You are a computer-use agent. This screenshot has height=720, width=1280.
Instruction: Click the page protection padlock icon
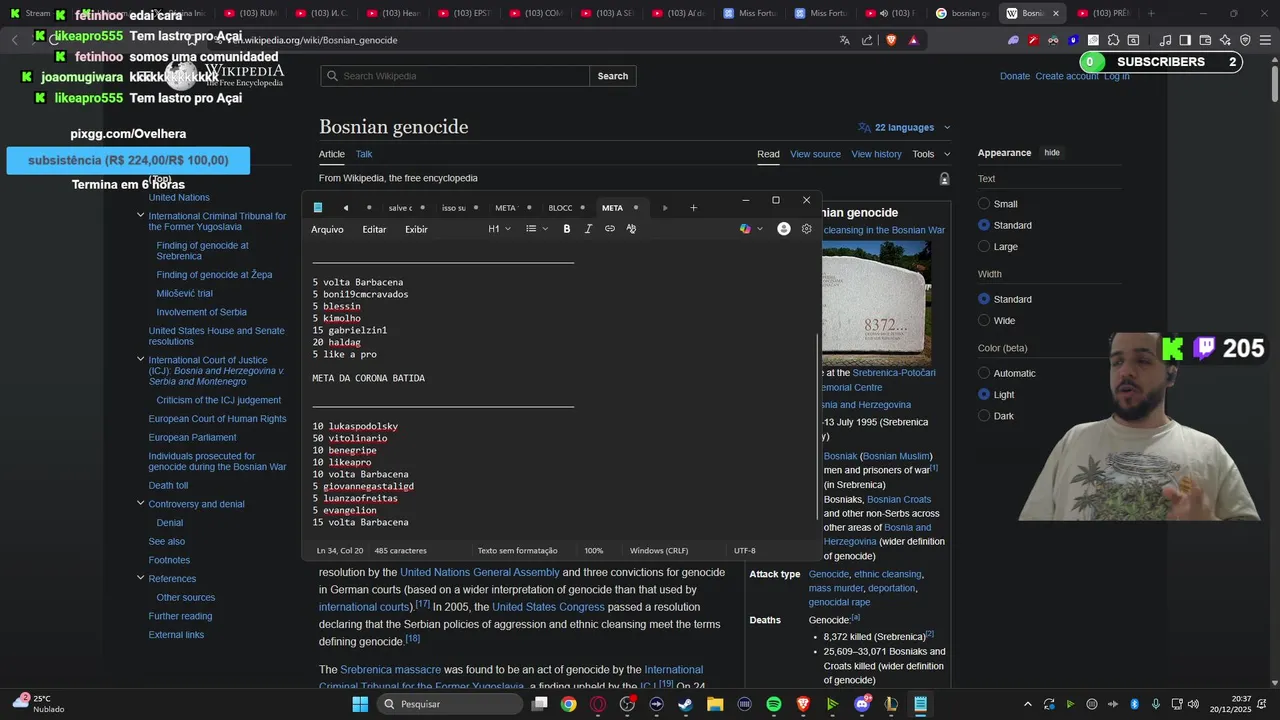coord(944,178)
